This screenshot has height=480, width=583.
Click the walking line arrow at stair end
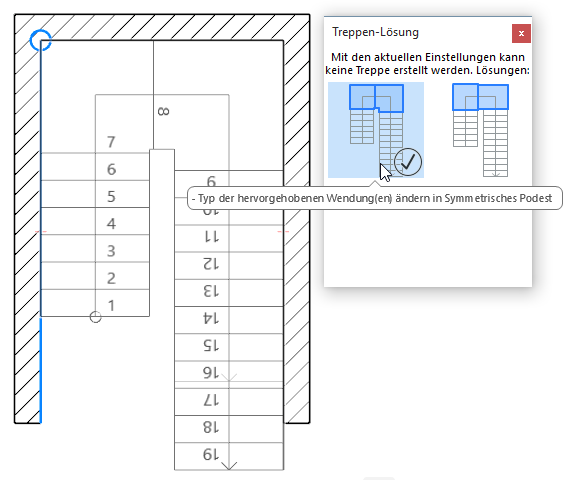pyautogui.click(x=229, y=466)
